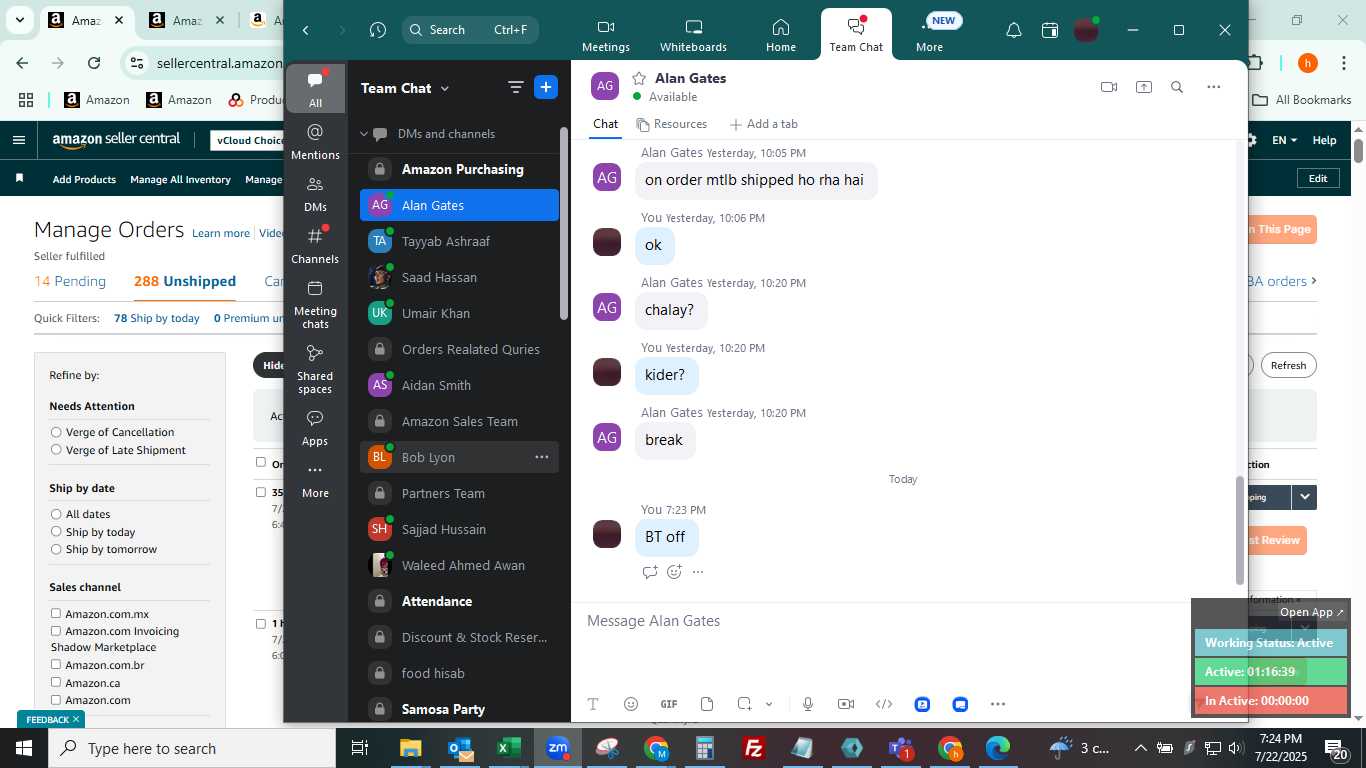Select All dates radio button
The image size is (1366, 768).
[x=56, y=514]
